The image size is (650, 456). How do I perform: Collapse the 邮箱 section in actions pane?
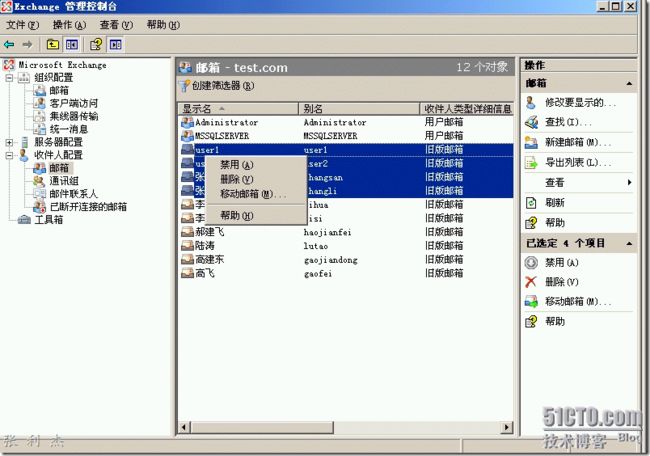pyautogui.click(x=629, y=83)
